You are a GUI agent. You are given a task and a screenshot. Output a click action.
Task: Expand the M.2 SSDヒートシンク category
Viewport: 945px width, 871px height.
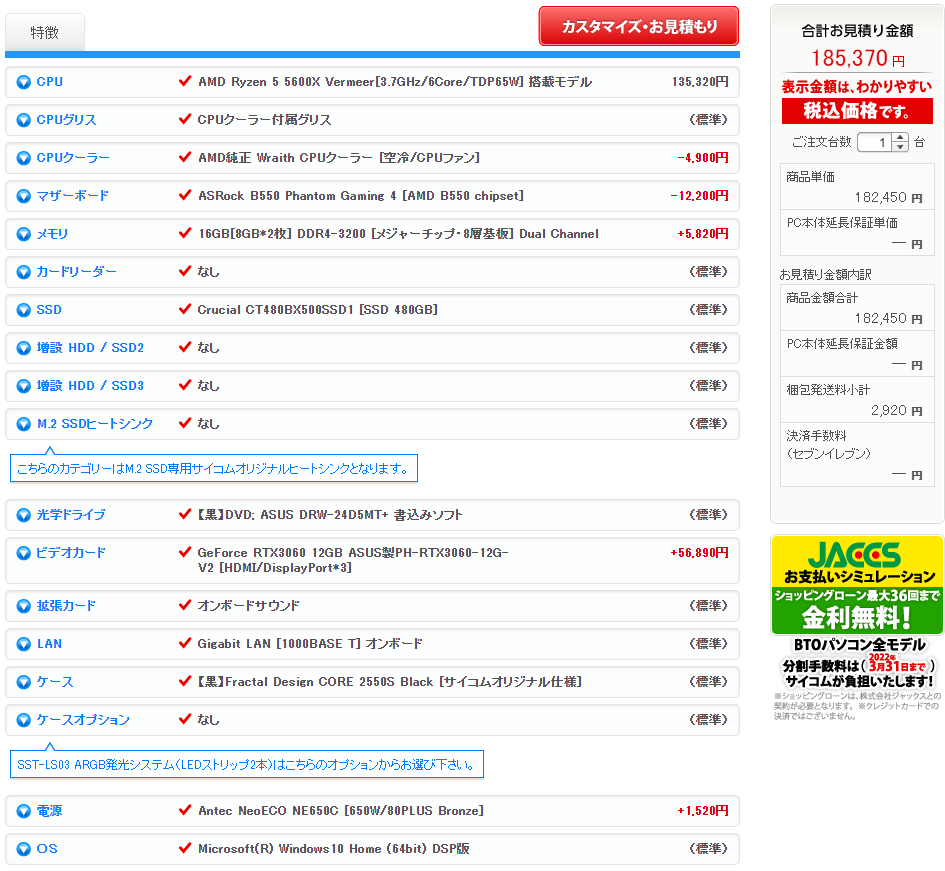pyautogui.click(x=95, y=424)
